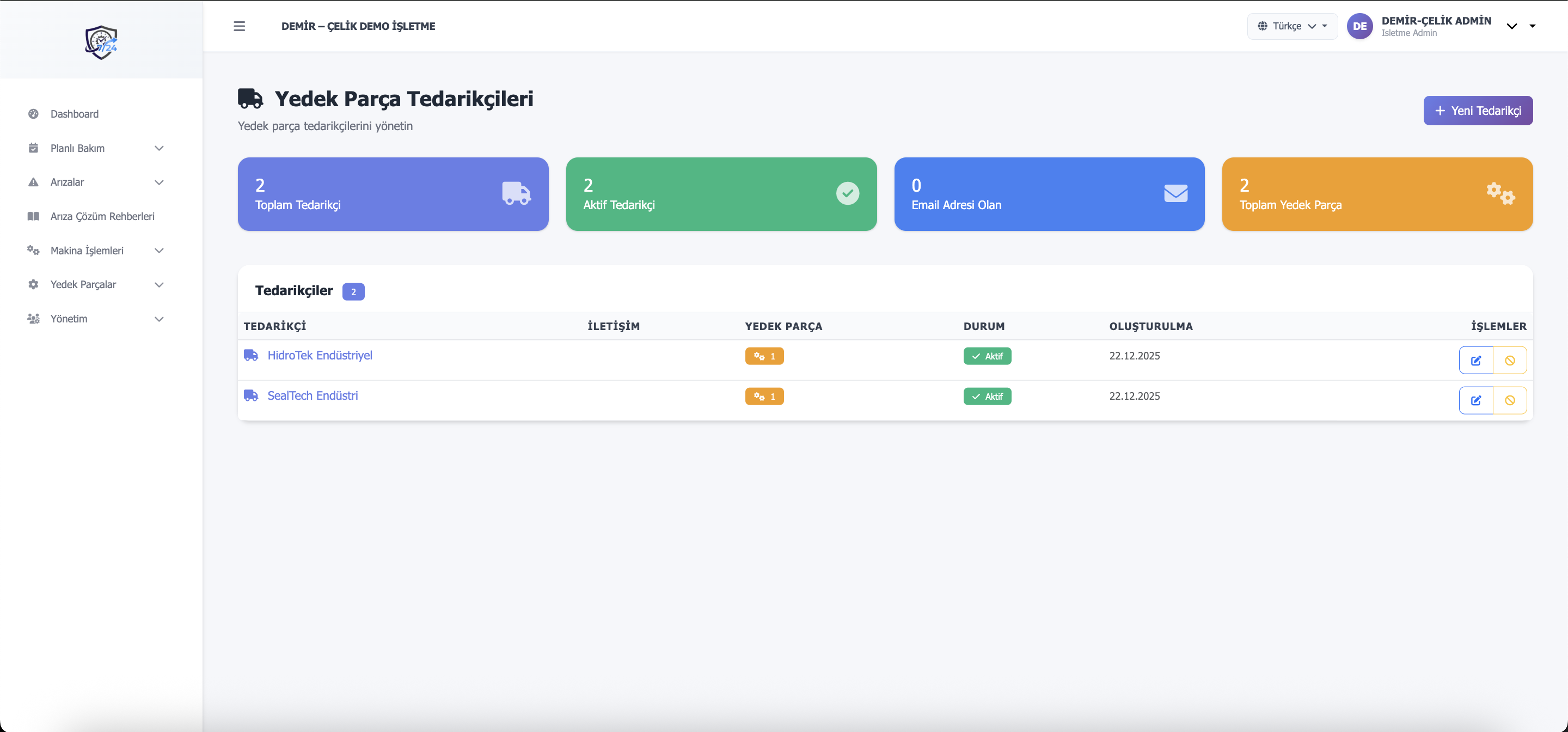Viewport: 1568px width, 732px height.
Task: Click the Yeni Tedarikçi button
Action: 1477,110
